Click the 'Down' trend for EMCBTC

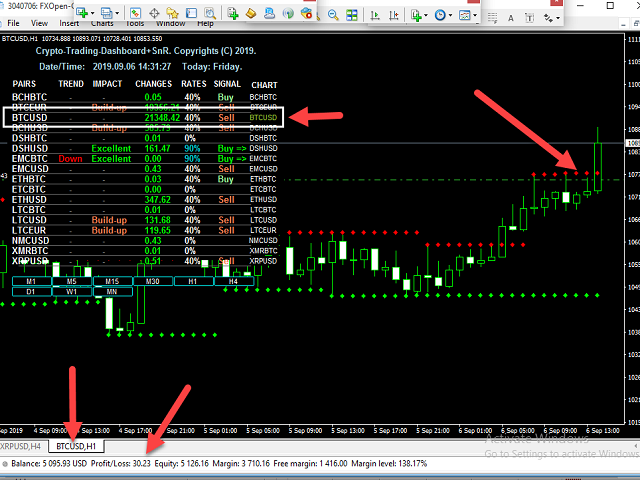pos(70,159)
